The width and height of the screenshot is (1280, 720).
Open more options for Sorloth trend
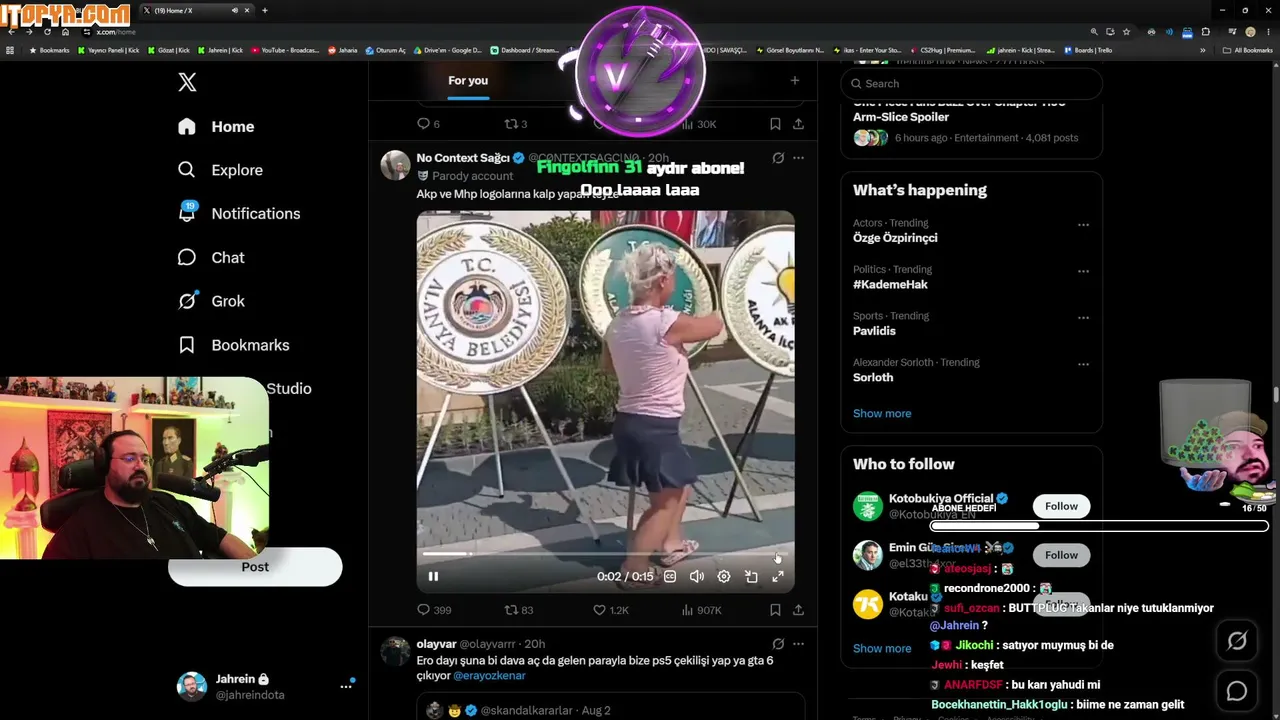click(1083, 365)
